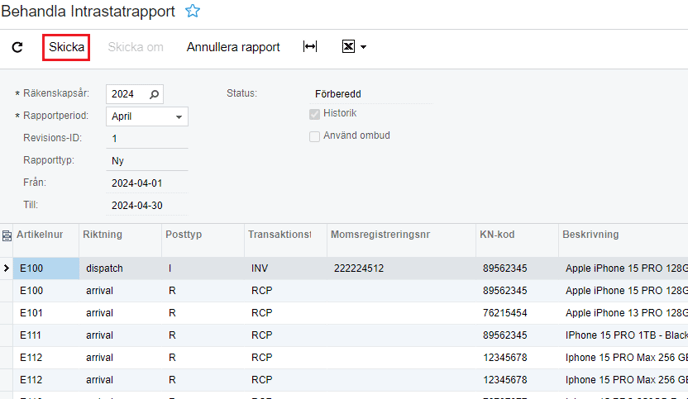Click the Skicka button
This screenshot has height=399, width=688.
(x=66, y=47)
